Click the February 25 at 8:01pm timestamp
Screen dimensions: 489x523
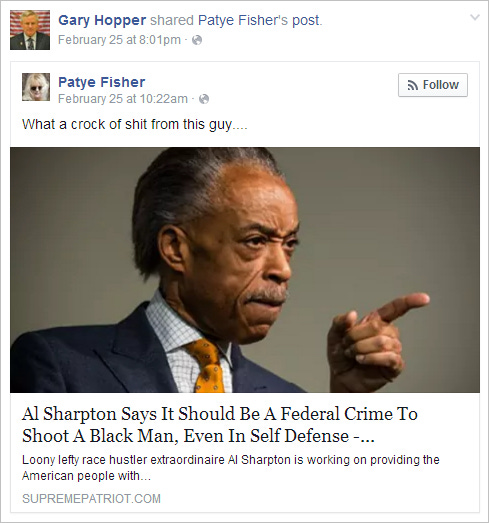(x=119, y=40)
